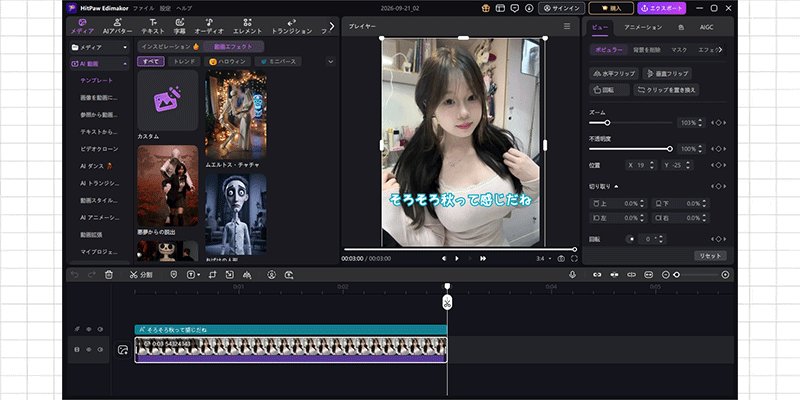
Task: Open the AIアバター tool
Action: (x=117, y=27)
